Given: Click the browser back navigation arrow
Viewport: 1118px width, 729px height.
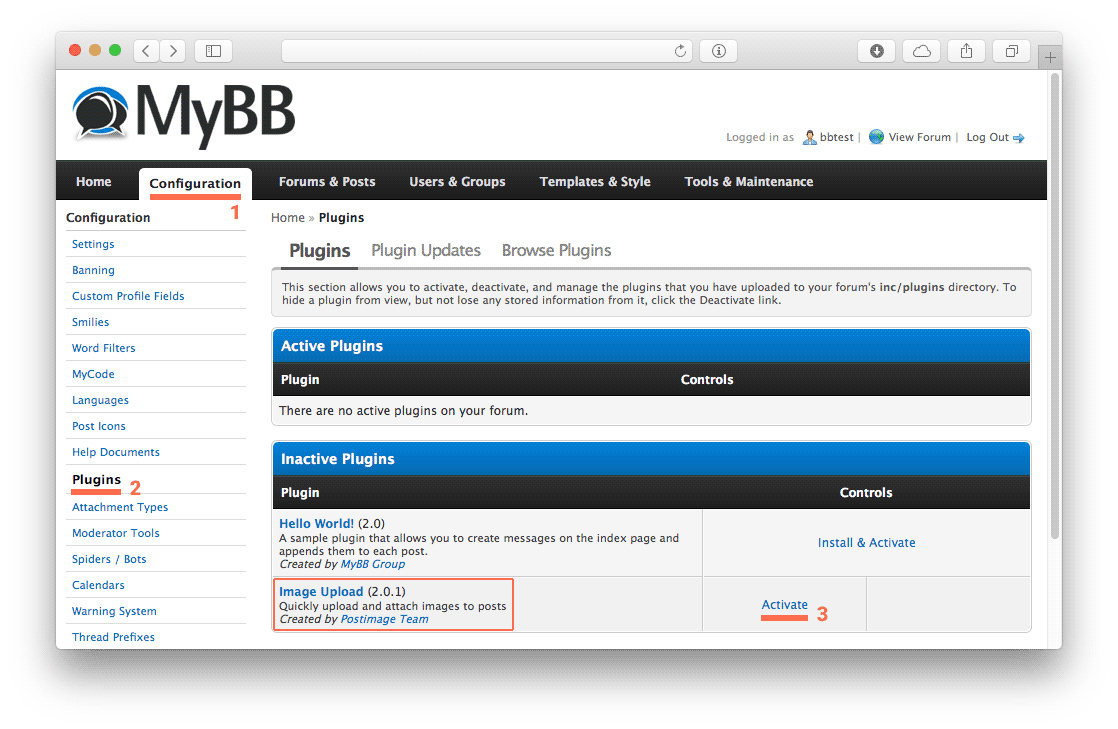Looking at the screenshot, I should tap(146, 50).
